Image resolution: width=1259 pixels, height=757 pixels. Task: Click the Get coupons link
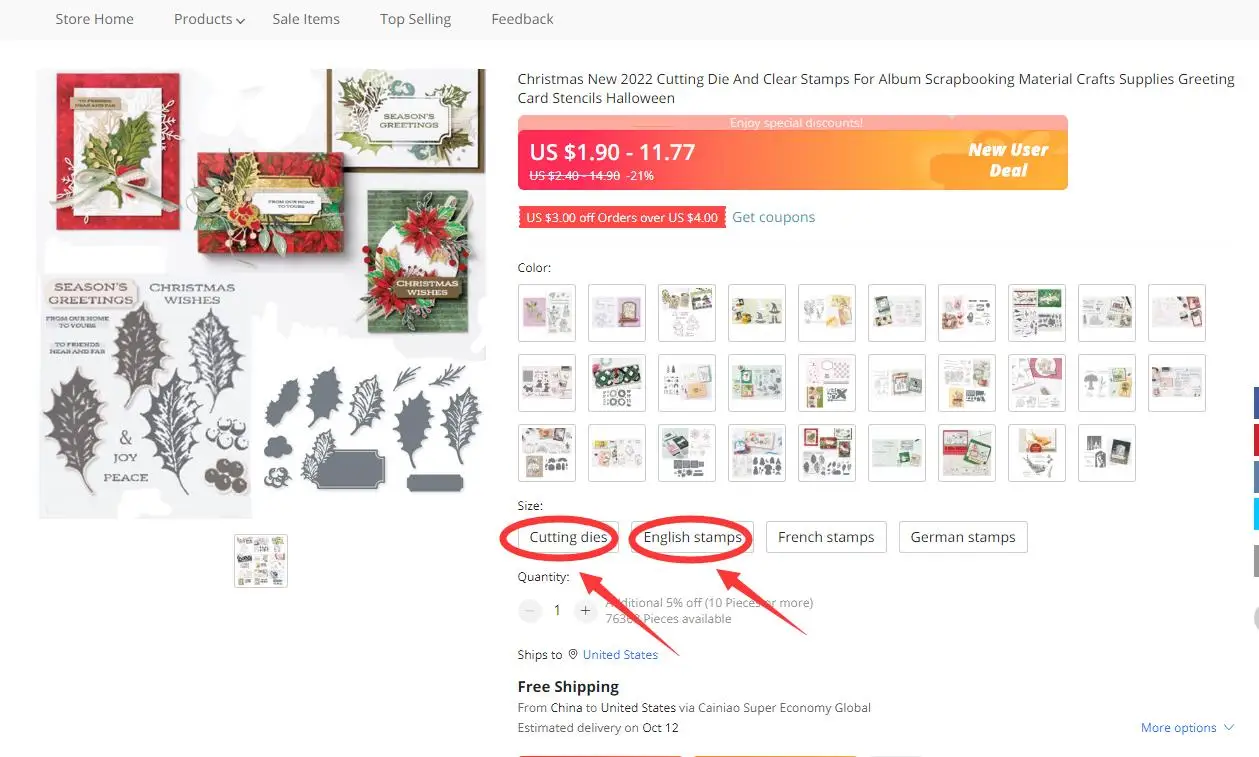pyautogui.click(x=773, y=217)
